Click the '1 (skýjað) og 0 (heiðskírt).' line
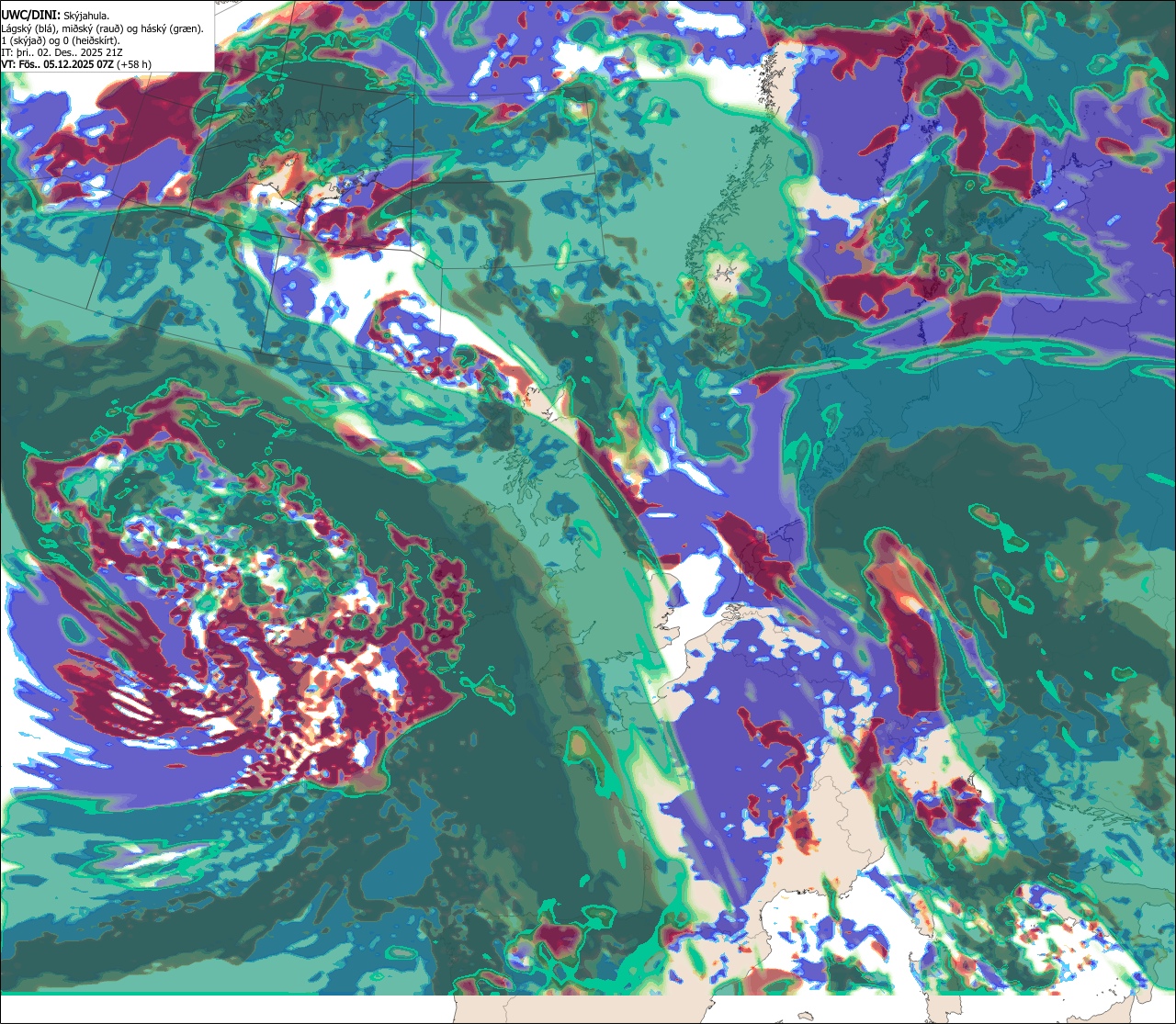Screen dimensions: 1176x1024 tap(61, 40)
